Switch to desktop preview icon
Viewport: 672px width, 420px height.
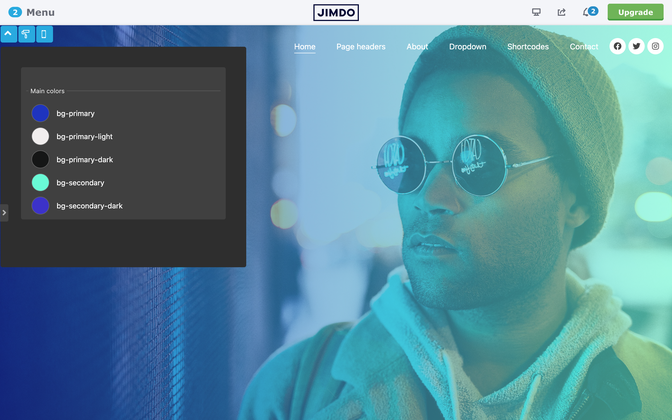click(536, 12)
